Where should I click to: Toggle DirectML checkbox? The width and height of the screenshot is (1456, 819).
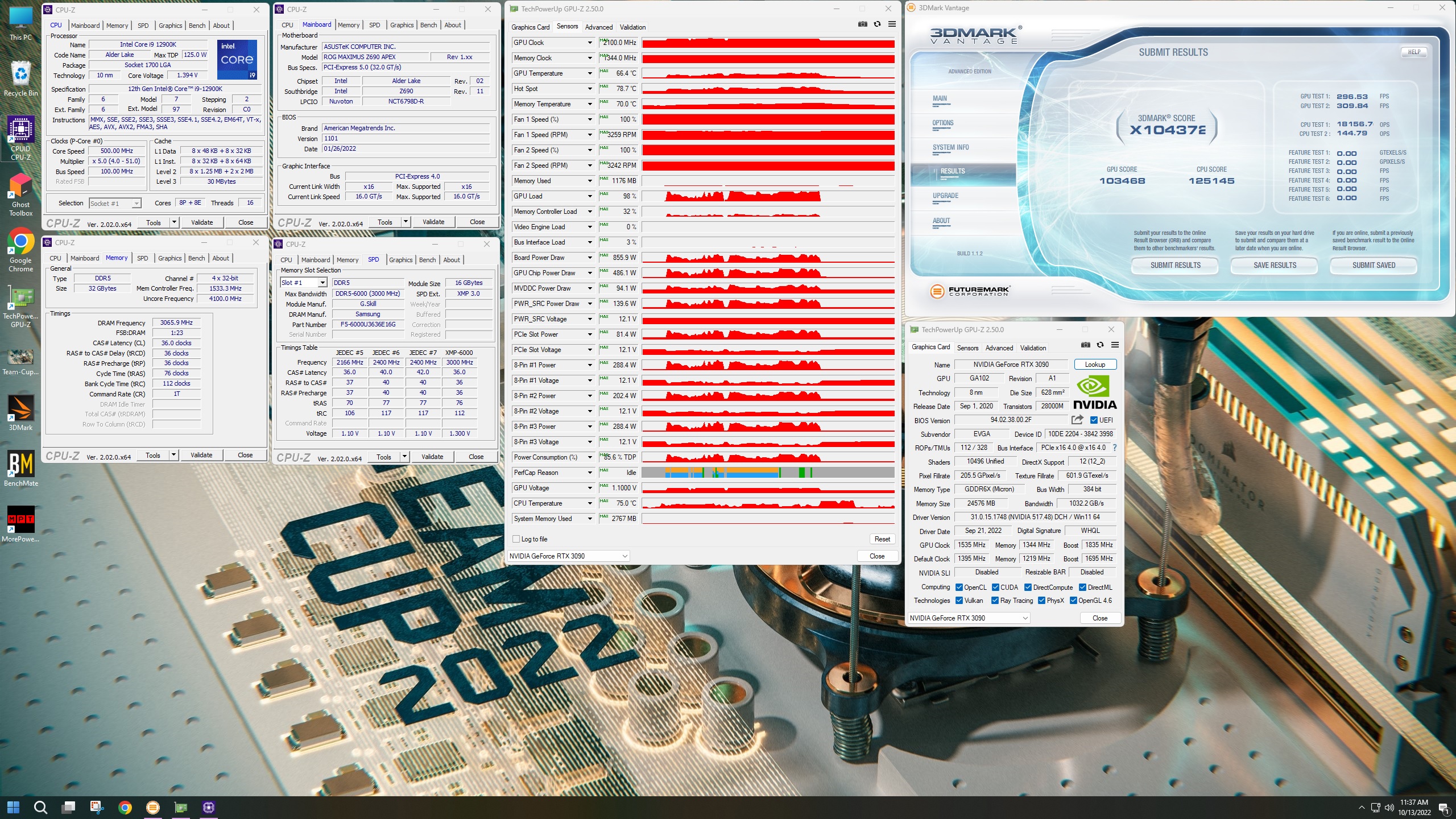(1083, 588)
